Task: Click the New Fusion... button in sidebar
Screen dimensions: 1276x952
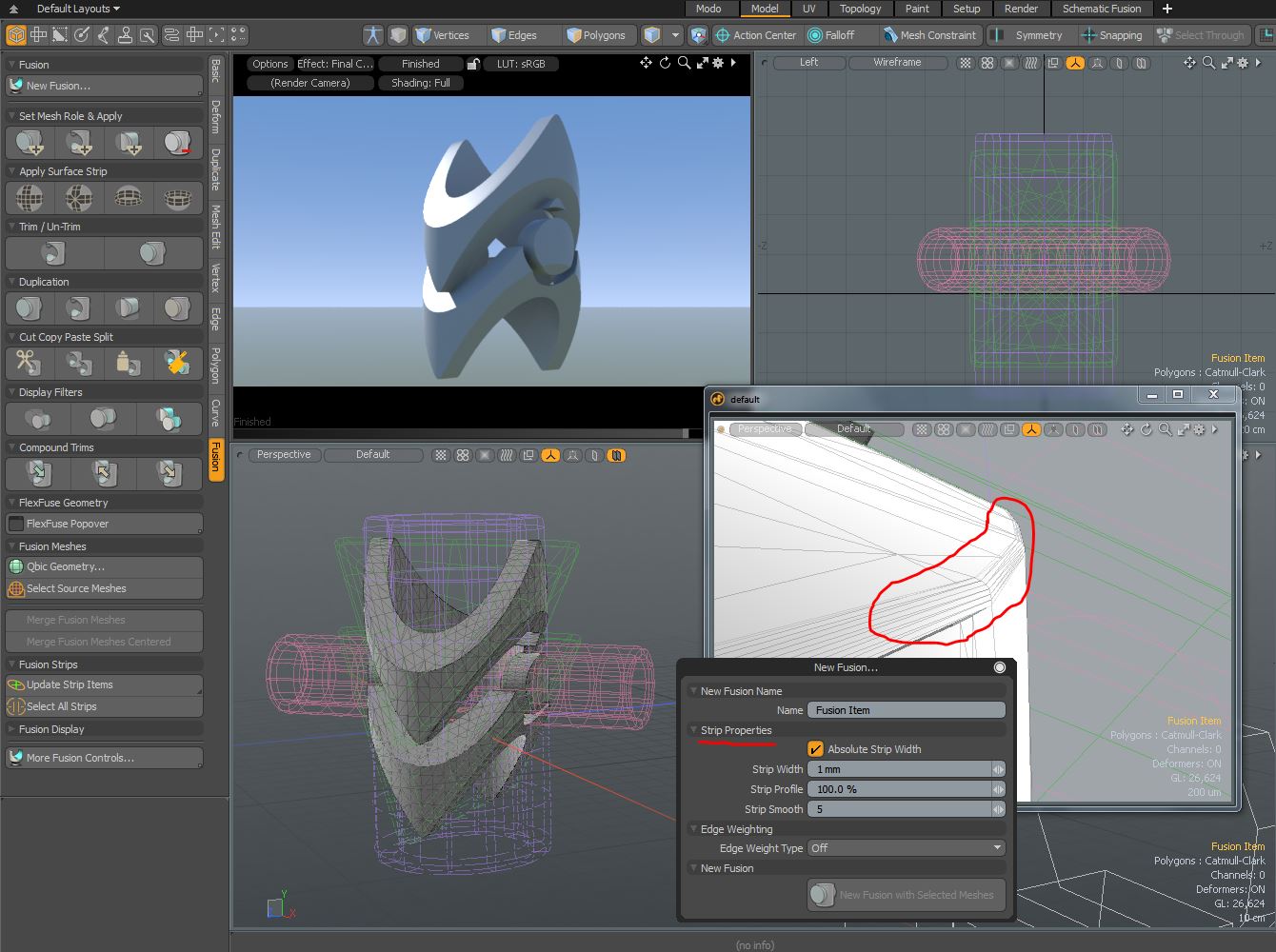Action: click(103, 86)
